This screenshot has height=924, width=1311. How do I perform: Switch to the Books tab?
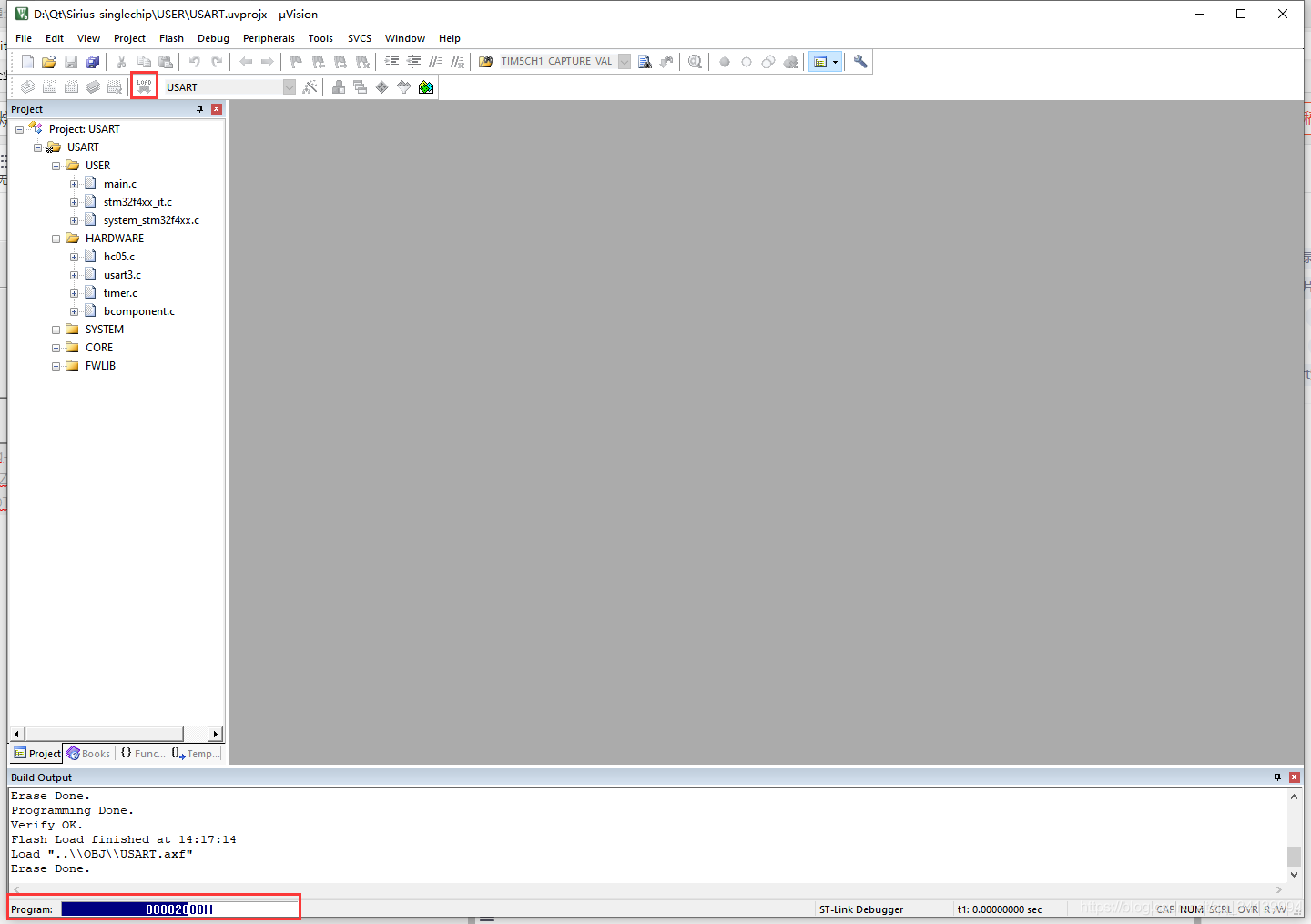click(88, 754)
